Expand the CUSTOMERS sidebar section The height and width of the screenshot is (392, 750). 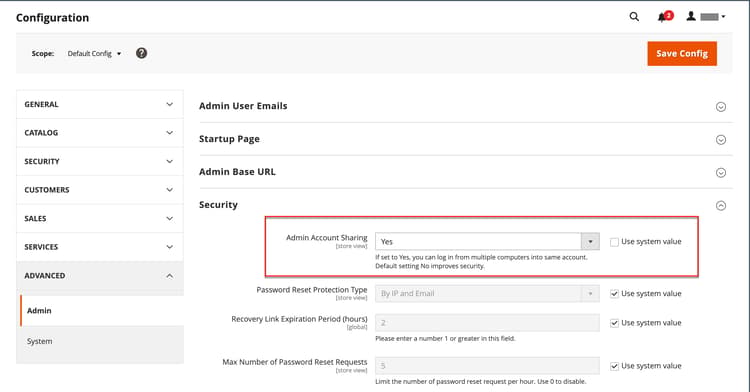coord(99,190)
